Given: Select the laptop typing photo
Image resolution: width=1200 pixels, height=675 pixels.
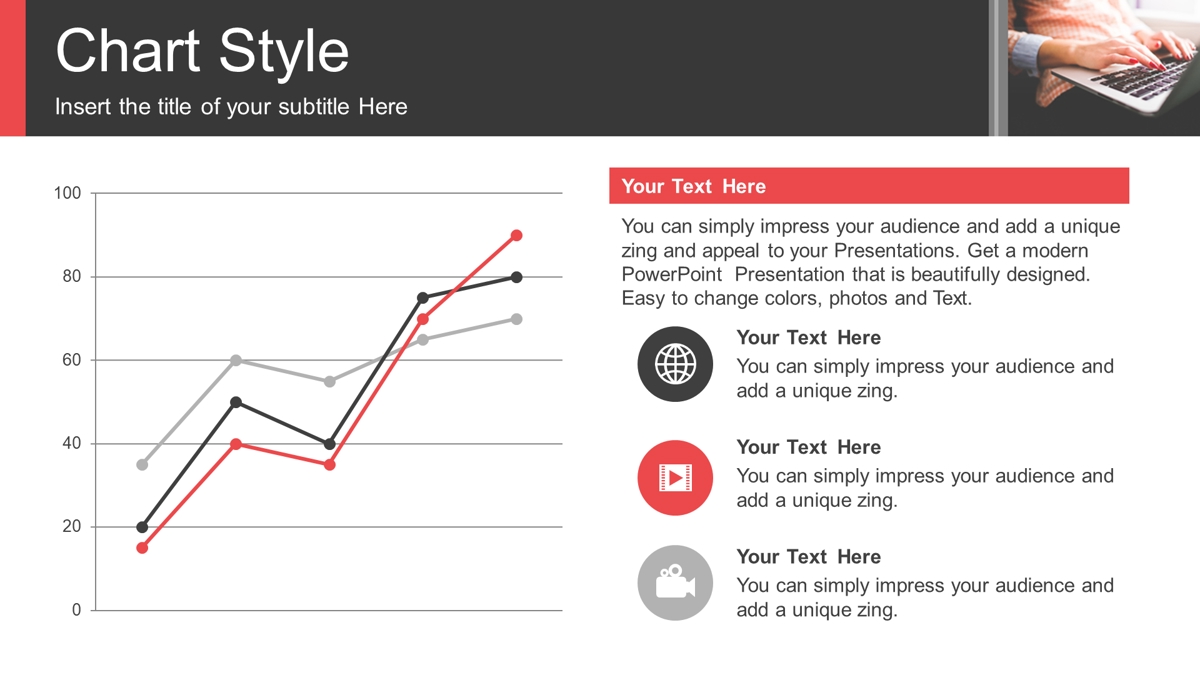Looking at the screenshot, I should (1104, 68).
